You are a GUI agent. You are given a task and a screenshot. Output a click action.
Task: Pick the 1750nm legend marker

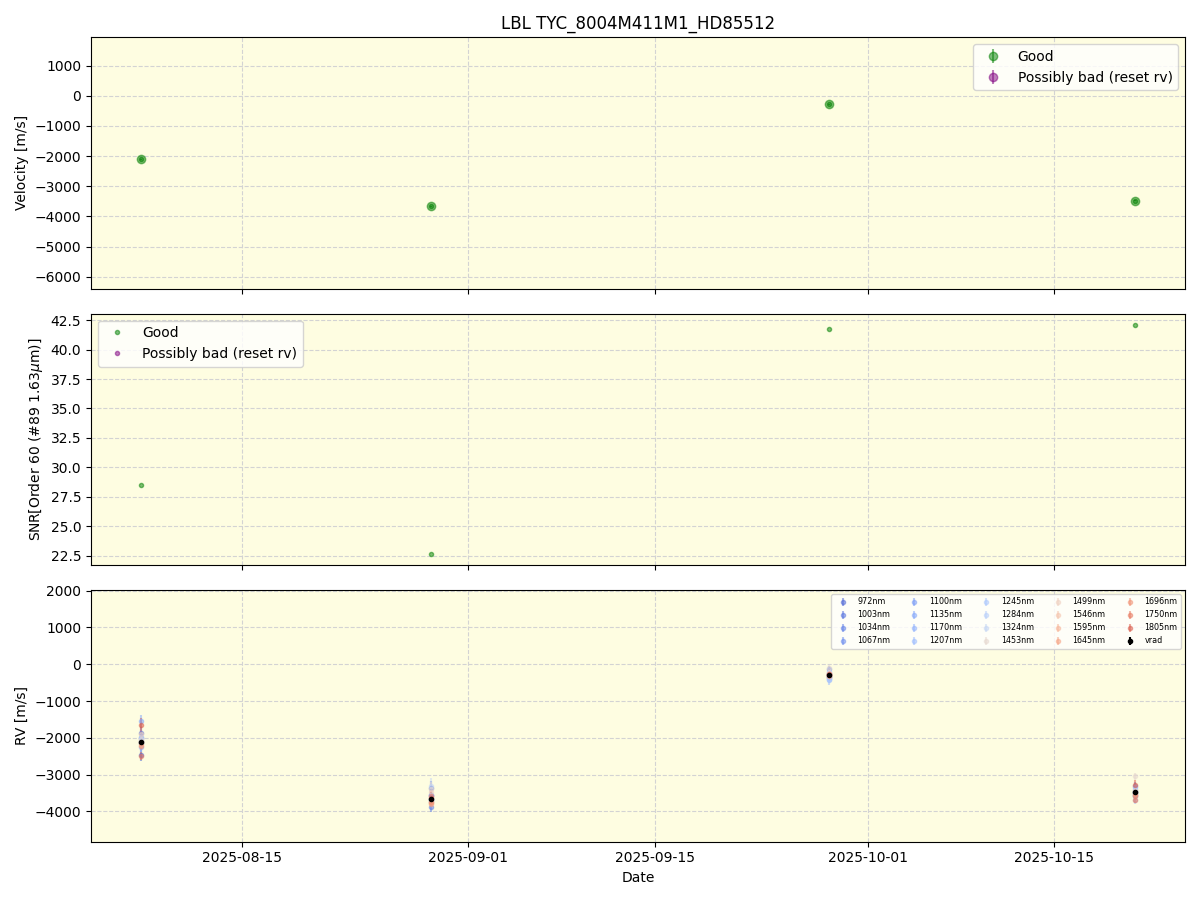(x=1130, y=615)
